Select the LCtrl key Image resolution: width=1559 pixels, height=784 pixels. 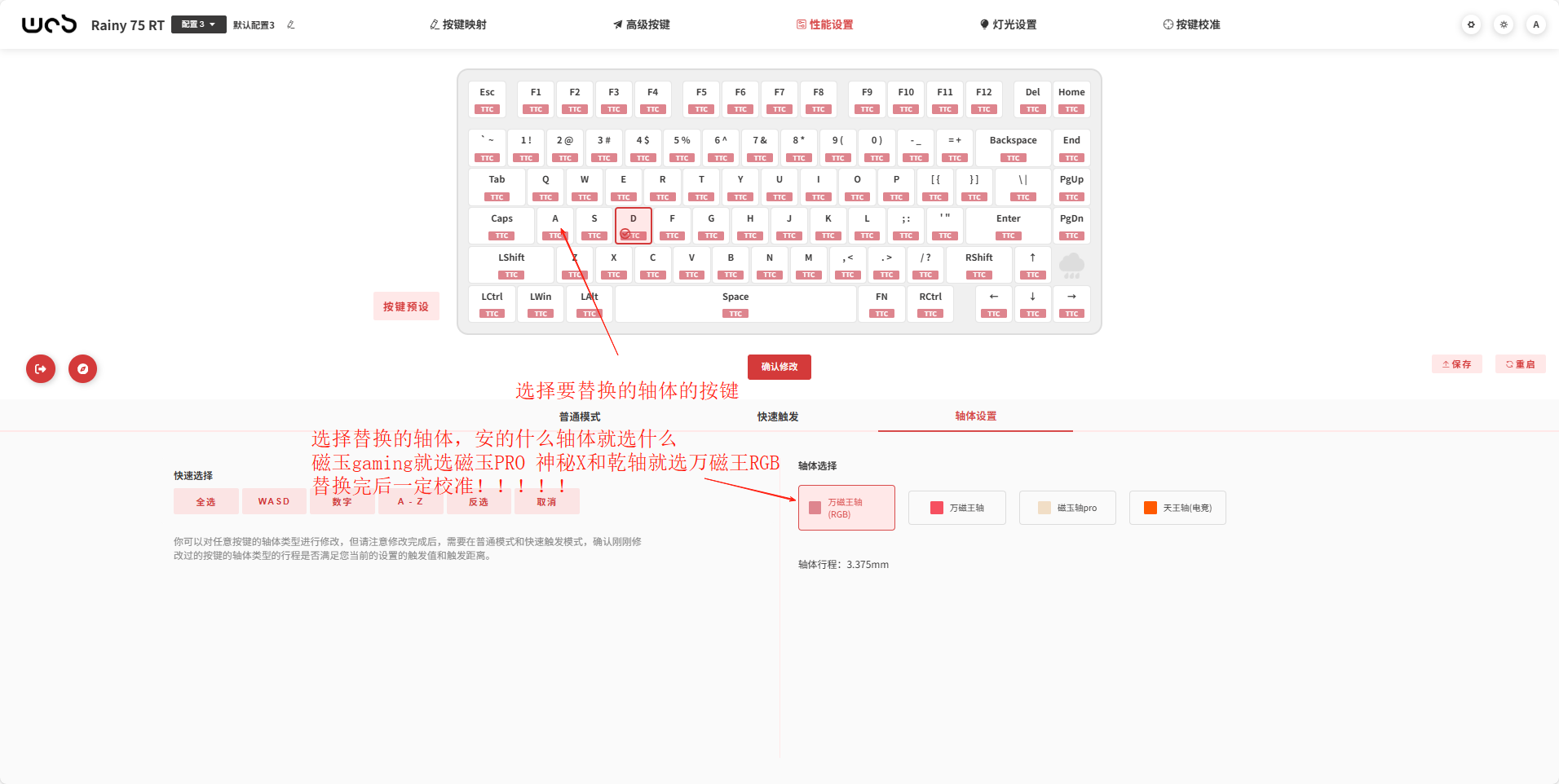coord(492,304)
